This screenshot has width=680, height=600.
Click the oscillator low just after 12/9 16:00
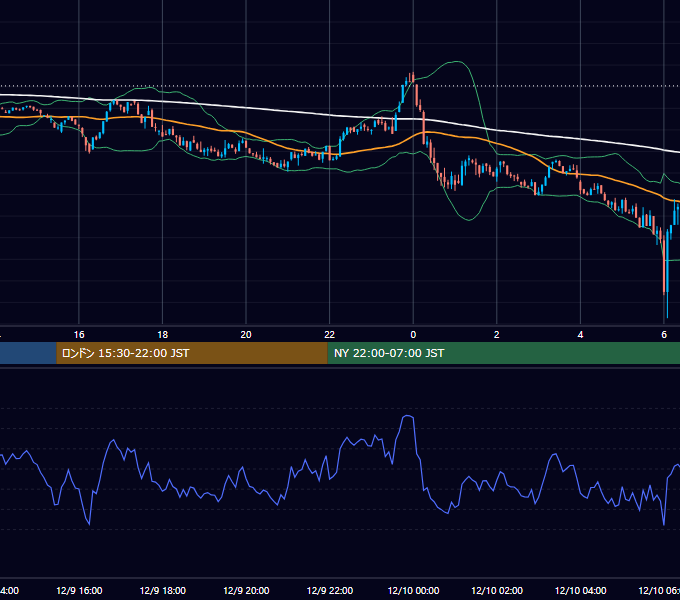click(x=89, y=522)
